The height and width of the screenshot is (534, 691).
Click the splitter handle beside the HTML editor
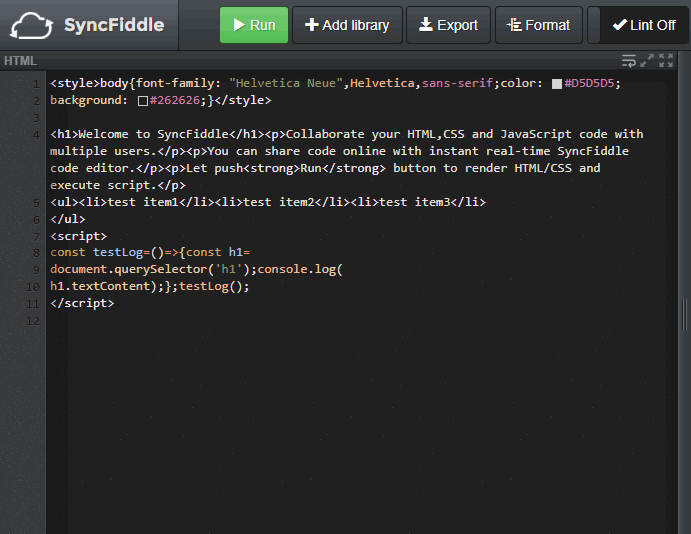684,315
